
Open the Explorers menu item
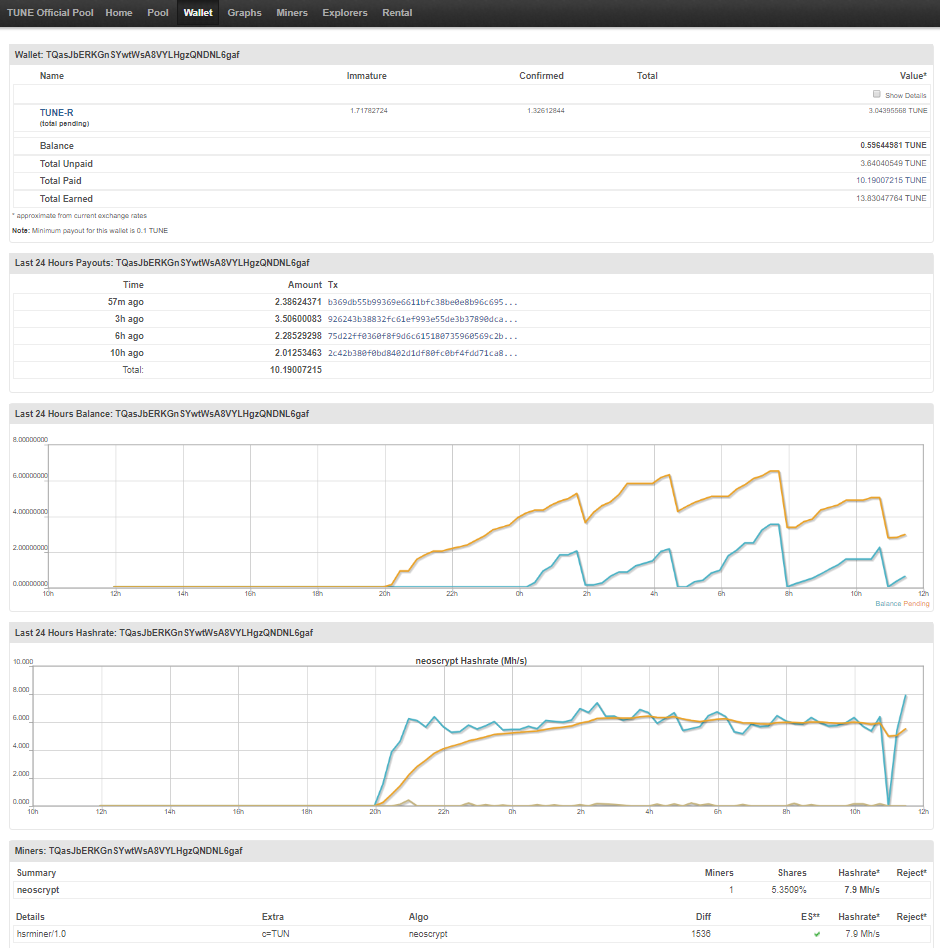coord(345,13)
